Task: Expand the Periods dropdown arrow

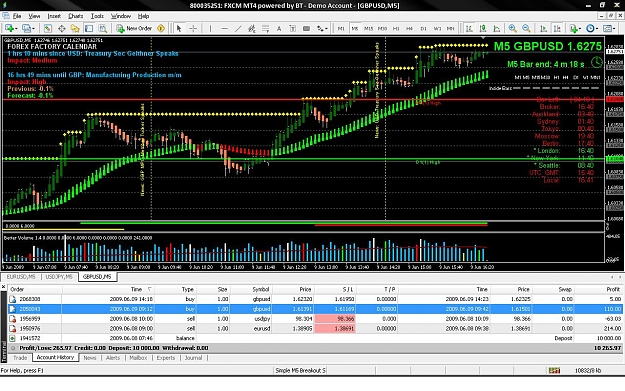Action: pos(597,28)
